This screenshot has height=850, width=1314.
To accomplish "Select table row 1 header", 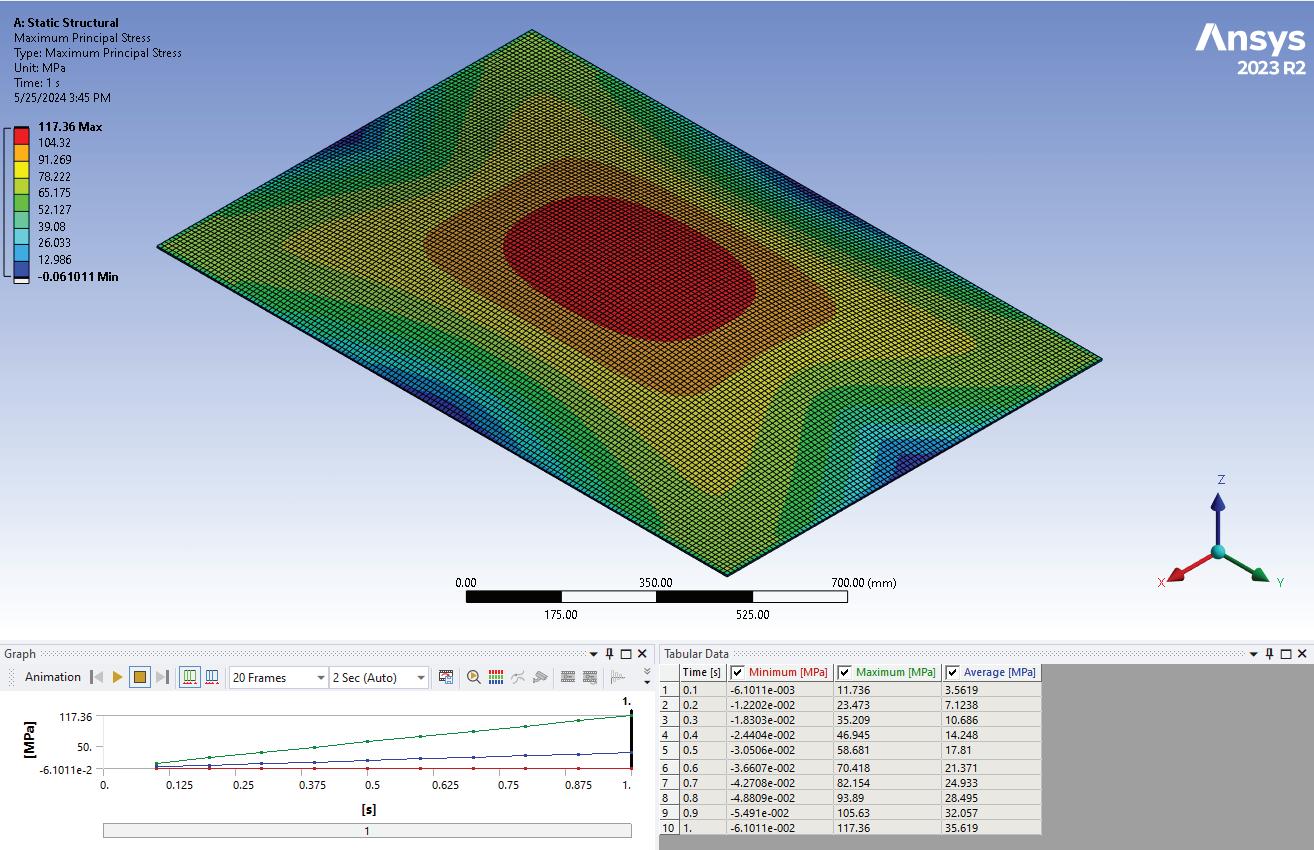I will pos(669,690).
